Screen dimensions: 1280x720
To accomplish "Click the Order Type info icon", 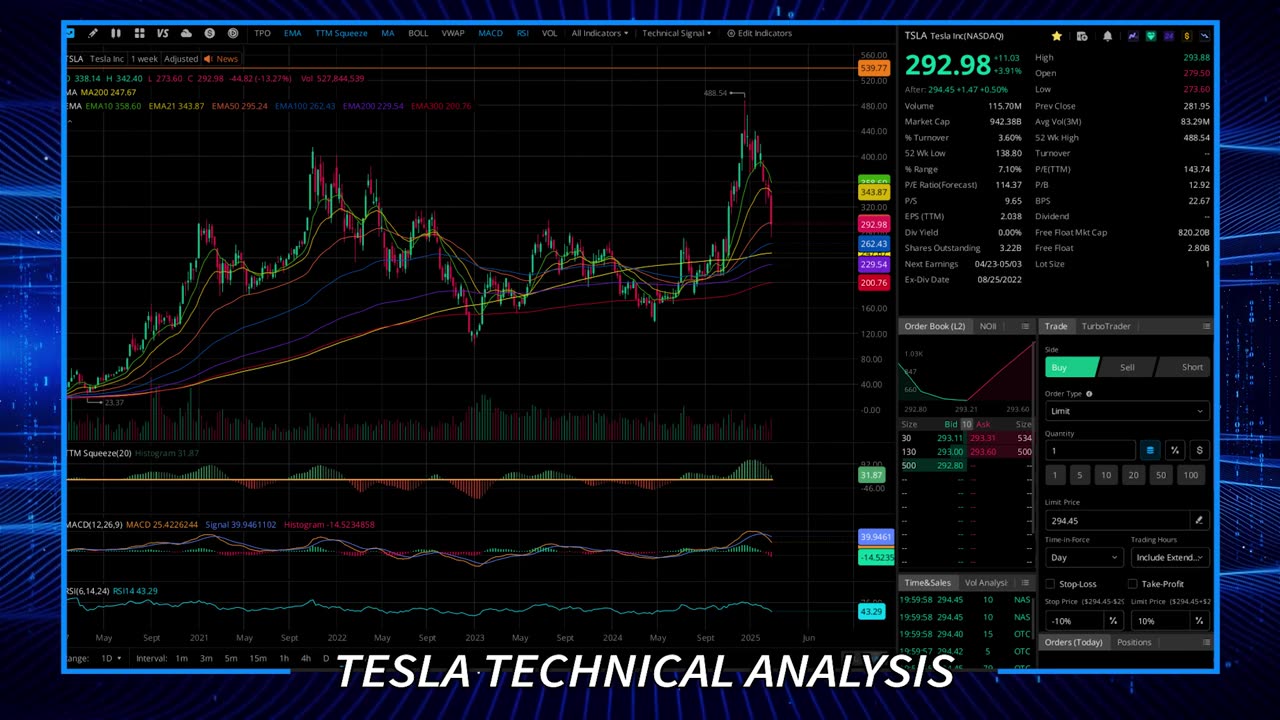I will (1089, 394).
